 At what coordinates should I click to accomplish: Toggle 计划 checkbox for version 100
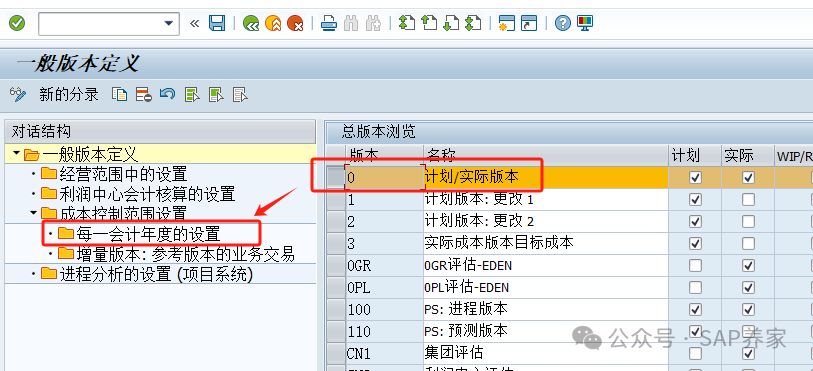(695, 309)
